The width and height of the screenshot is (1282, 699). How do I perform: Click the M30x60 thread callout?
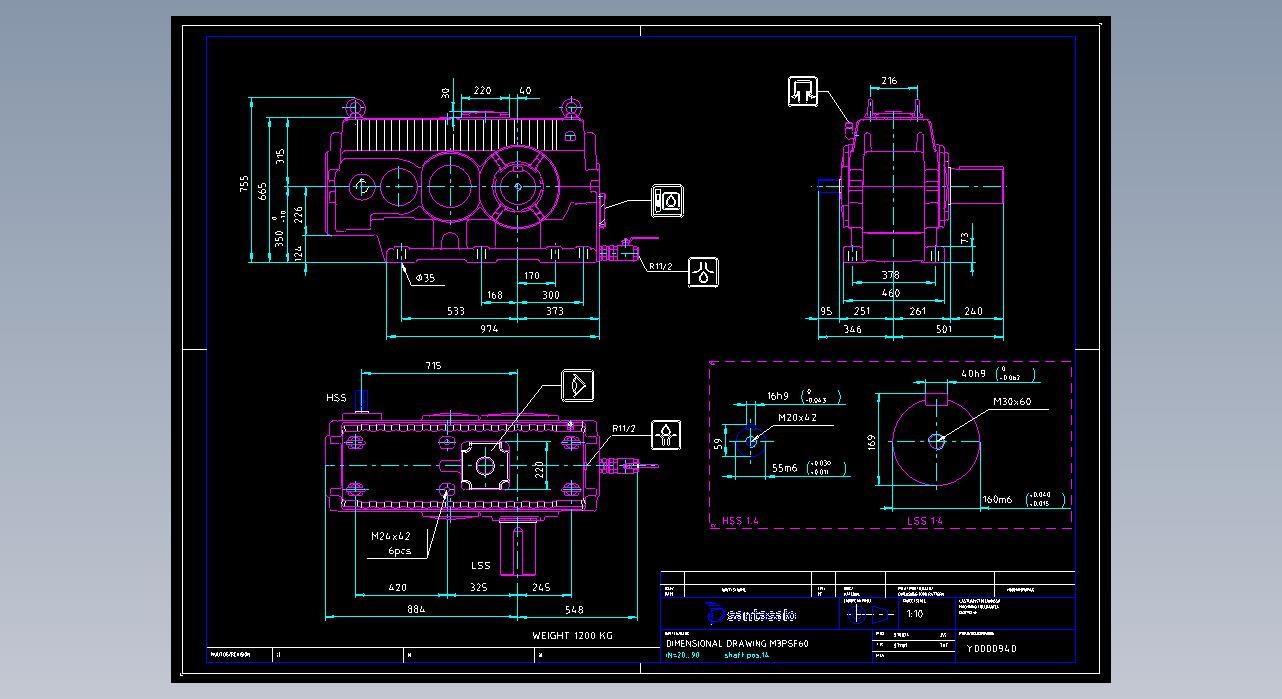(x=1012, y=402)
